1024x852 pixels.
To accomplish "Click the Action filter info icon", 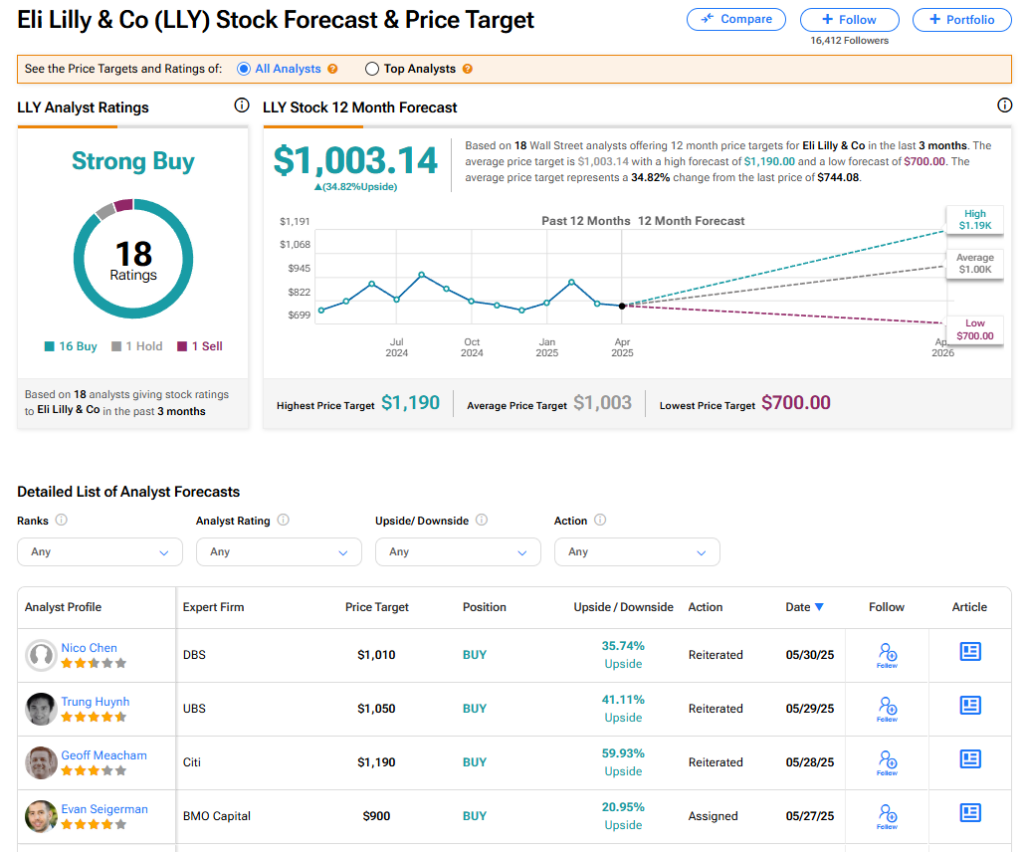I will tap(600, 520).
